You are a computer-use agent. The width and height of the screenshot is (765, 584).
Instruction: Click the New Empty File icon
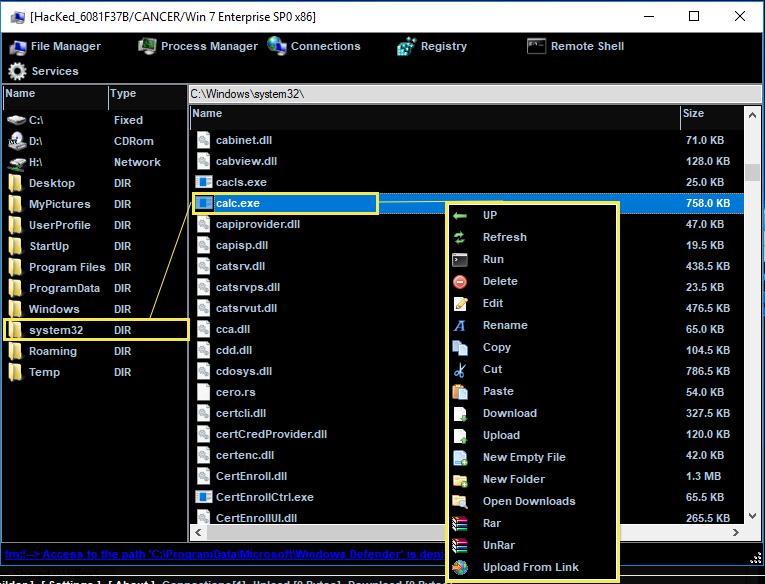(x=460, y=458)
